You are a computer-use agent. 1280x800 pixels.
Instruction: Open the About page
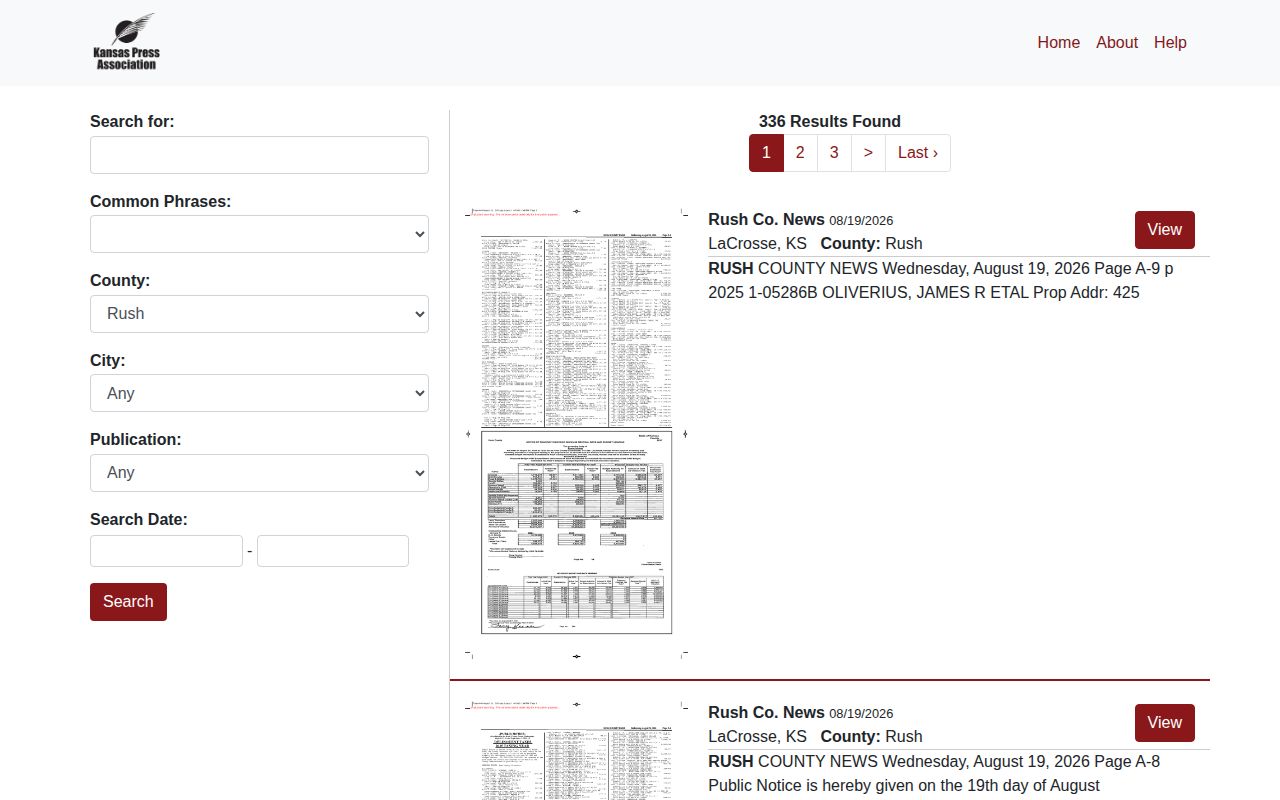[1116, 42]
